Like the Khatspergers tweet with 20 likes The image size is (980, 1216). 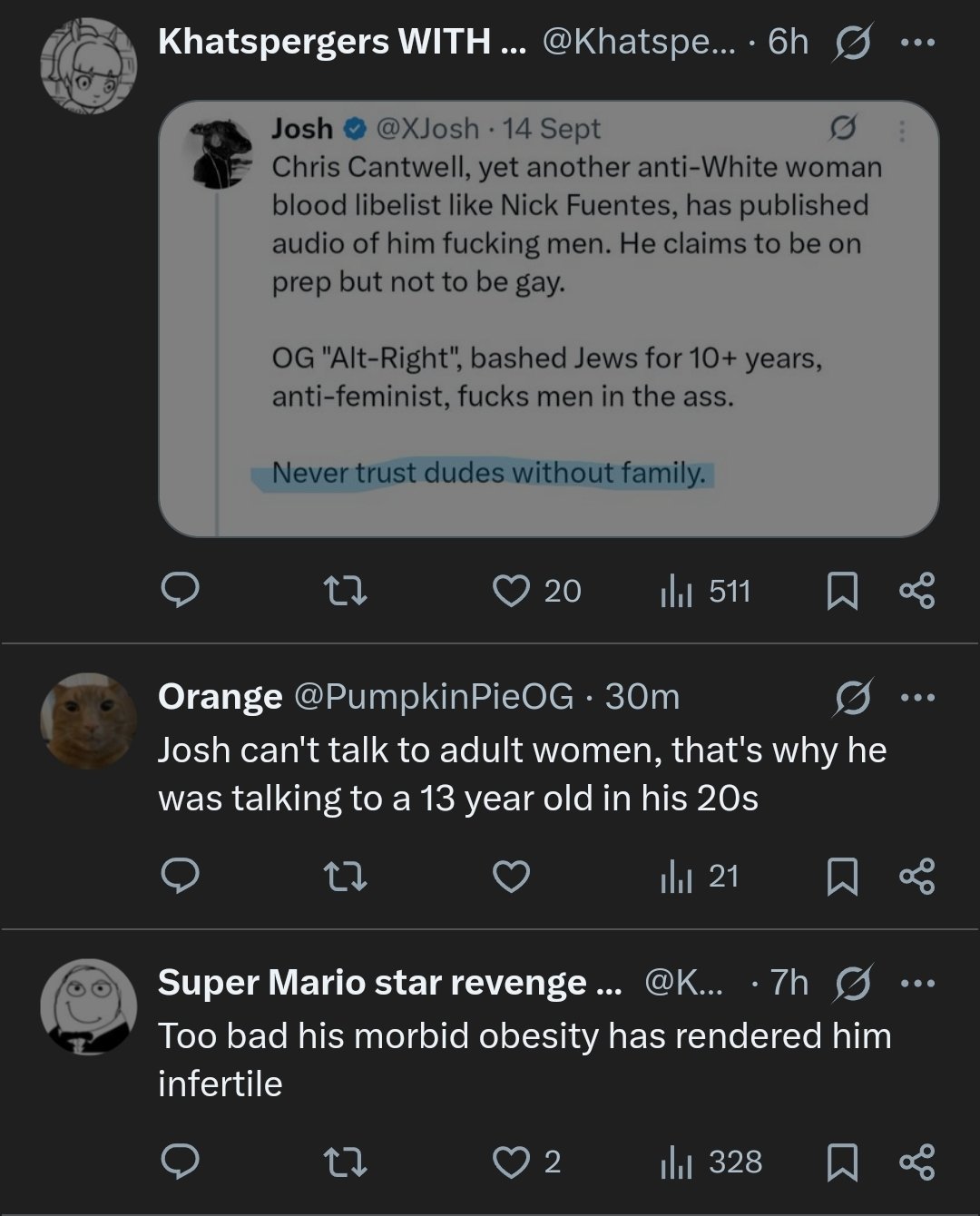click(511, 592)
